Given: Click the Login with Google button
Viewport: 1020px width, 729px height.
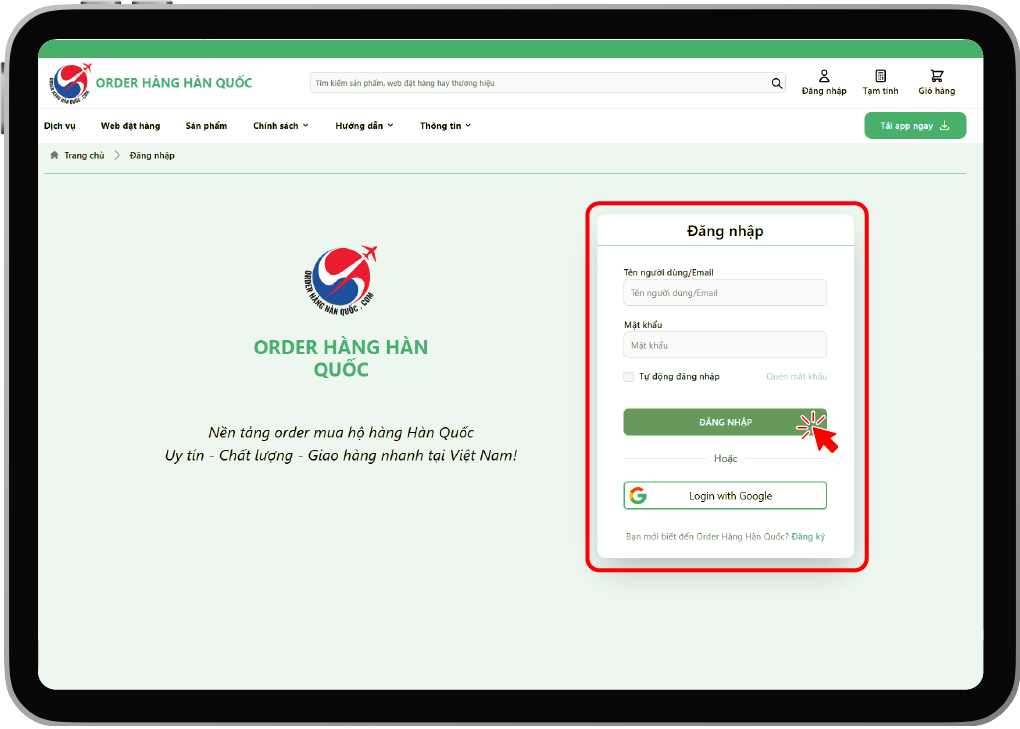Looking at the screenshot, I should [725, 496].
